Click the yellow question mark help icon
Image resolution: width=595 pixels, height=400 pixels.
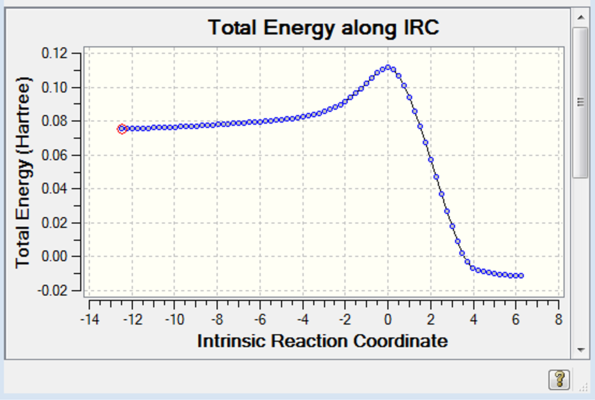[559, 379]
